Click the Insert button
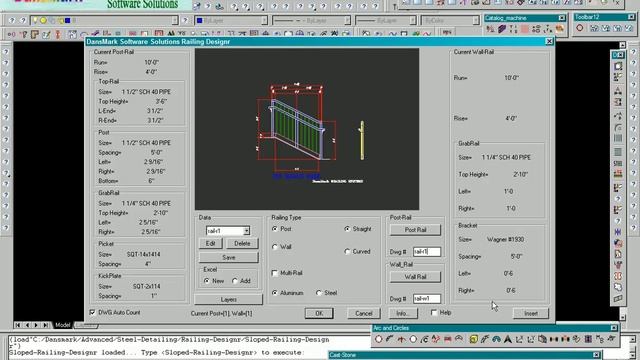640x360 pixels. [x=531, y=313]
